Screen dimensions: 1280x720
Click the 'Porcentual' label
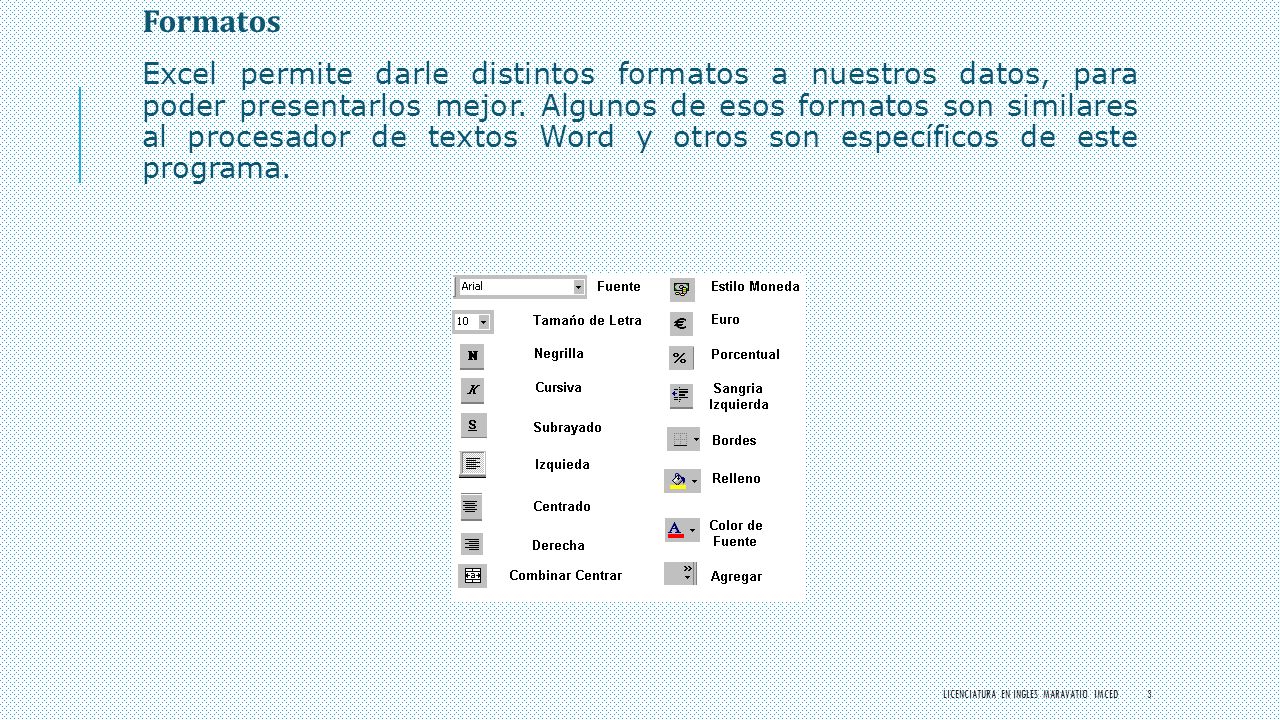tap(745, 354)
